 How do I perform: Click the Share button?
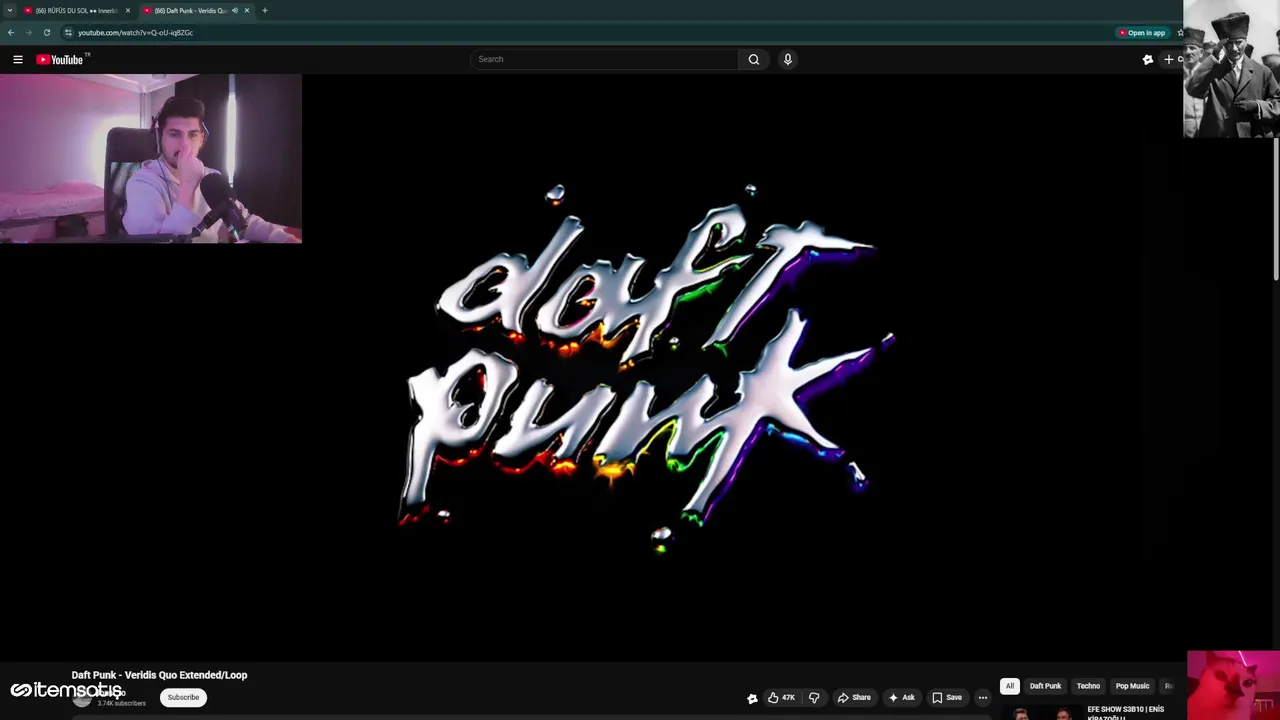854,697
